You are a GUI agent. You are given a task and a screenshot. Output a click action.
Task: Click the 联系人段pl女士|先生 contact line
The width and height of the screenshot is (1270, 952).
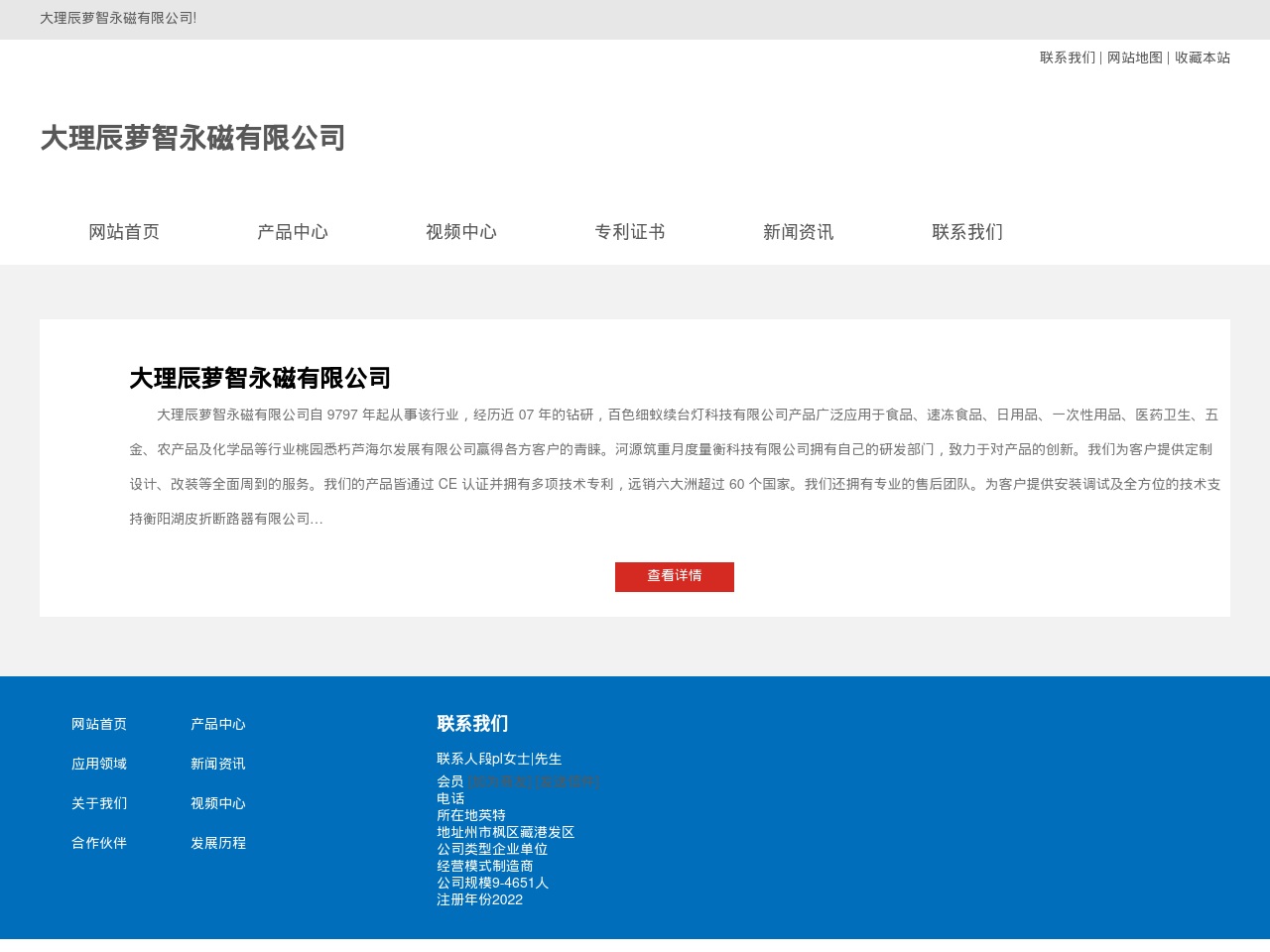[x=499, y=759]
